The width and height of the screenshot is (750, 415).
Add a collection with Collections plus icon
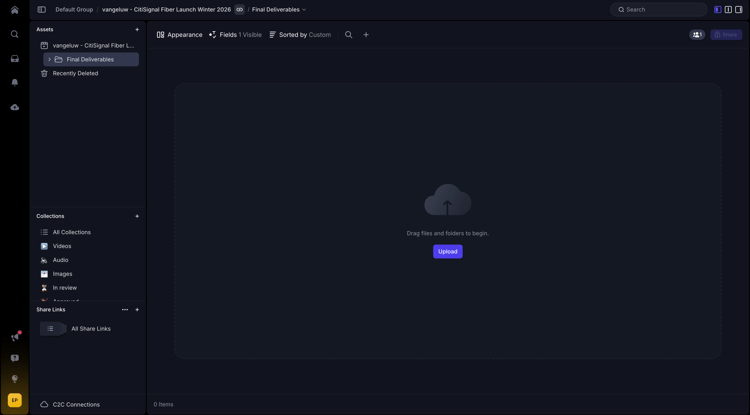pos(137,216)
